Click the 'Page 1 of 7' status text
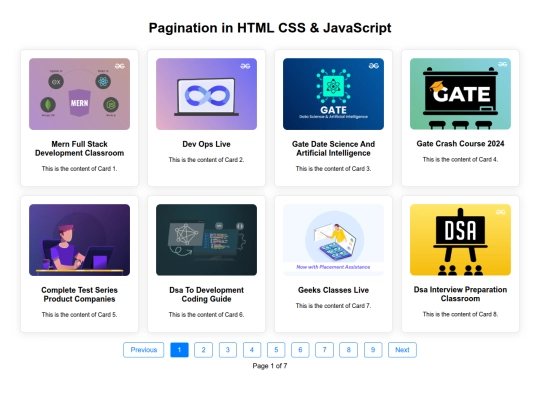This screenshot has width=540, height=405. click(x=270, y=366)
